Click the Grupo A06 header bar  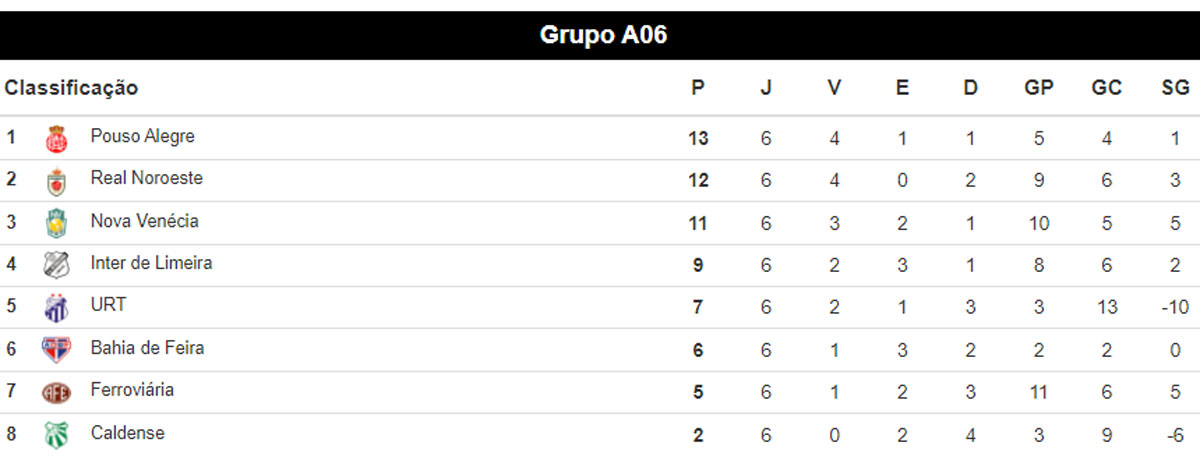[600, 36]
